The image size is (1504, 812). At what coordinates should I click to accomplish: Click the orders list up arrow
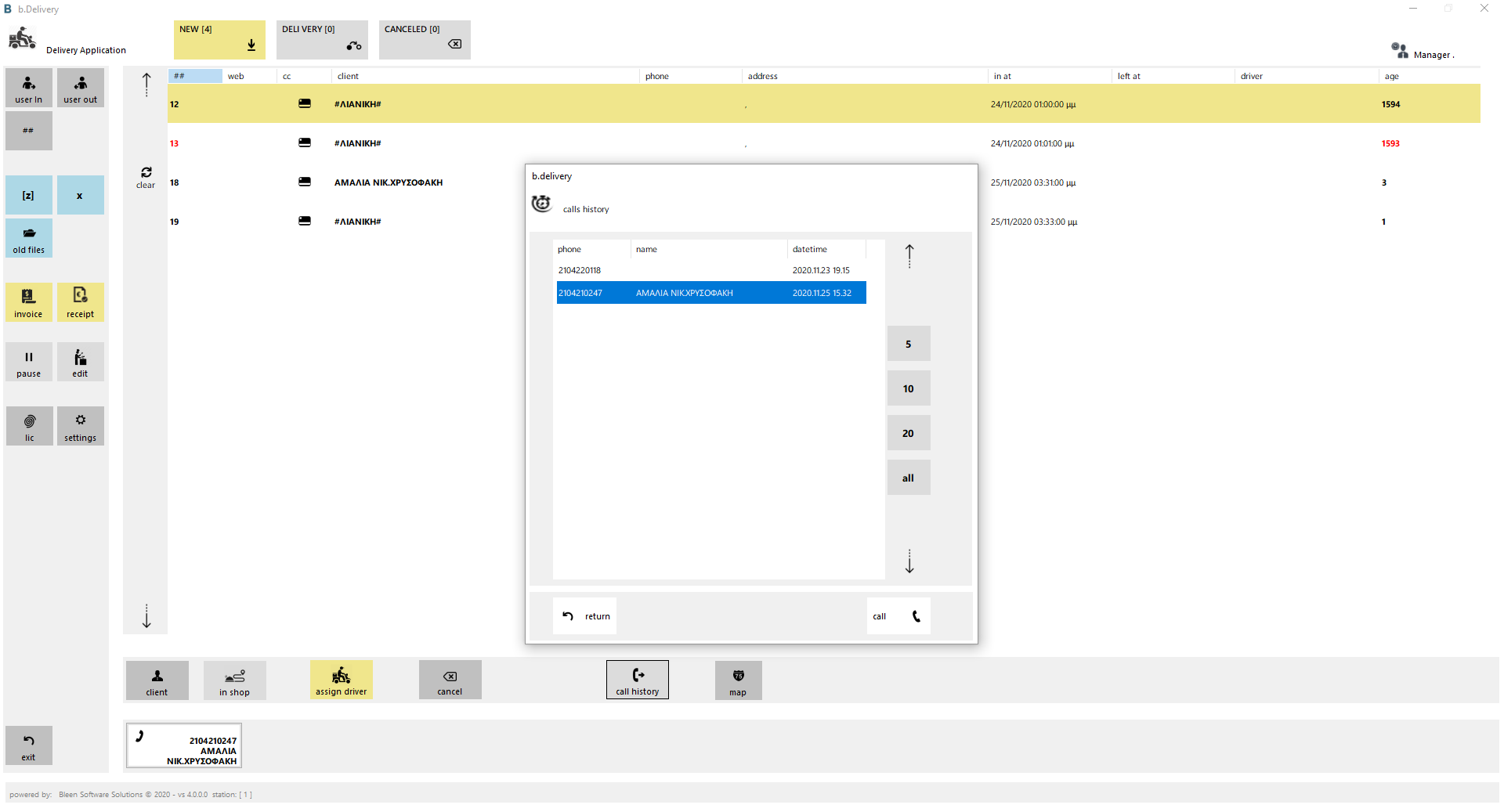pos(146,85)
